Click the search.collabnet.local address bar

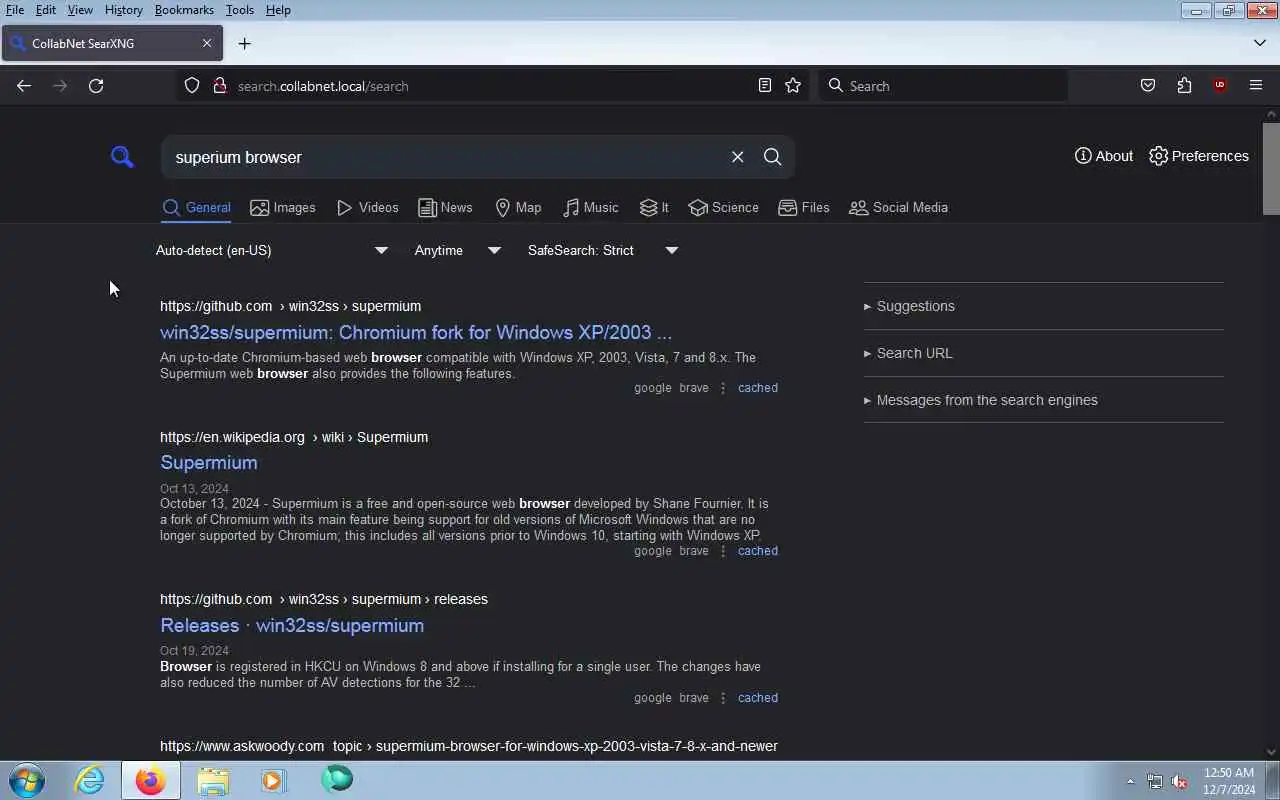click(x=490, y=86)
